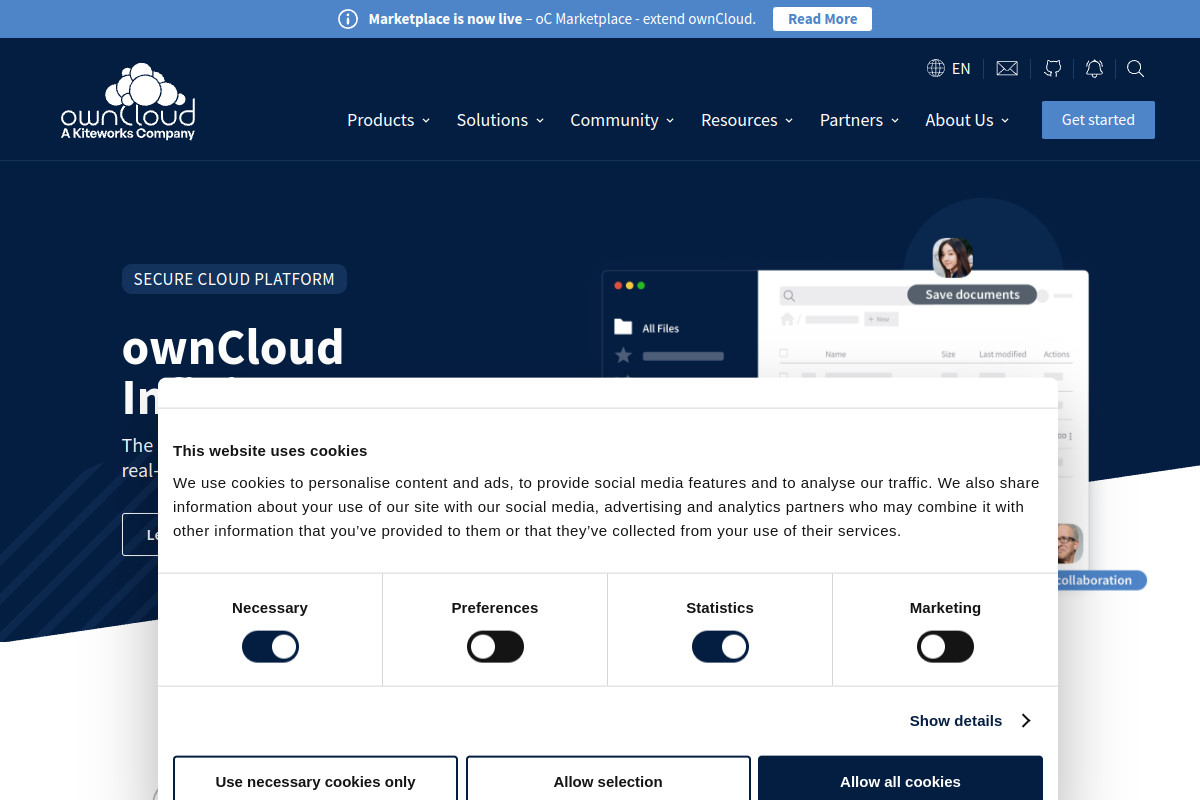Open the search magnifier icon
The width and height of the screenshot is (1200, 800).
point(1135,68)
